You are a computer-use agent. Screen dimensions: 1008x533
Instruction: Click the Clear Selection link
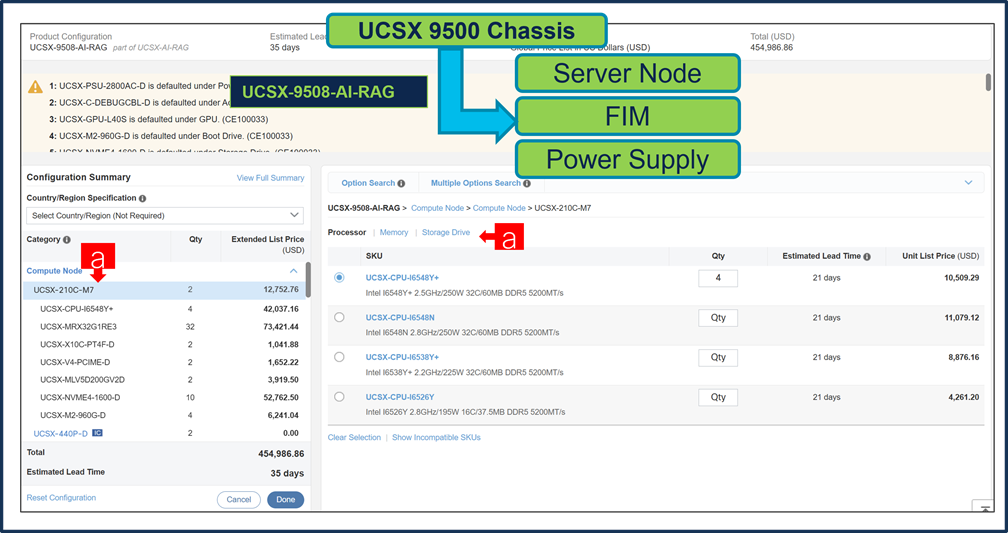click(x=354, y=437)
